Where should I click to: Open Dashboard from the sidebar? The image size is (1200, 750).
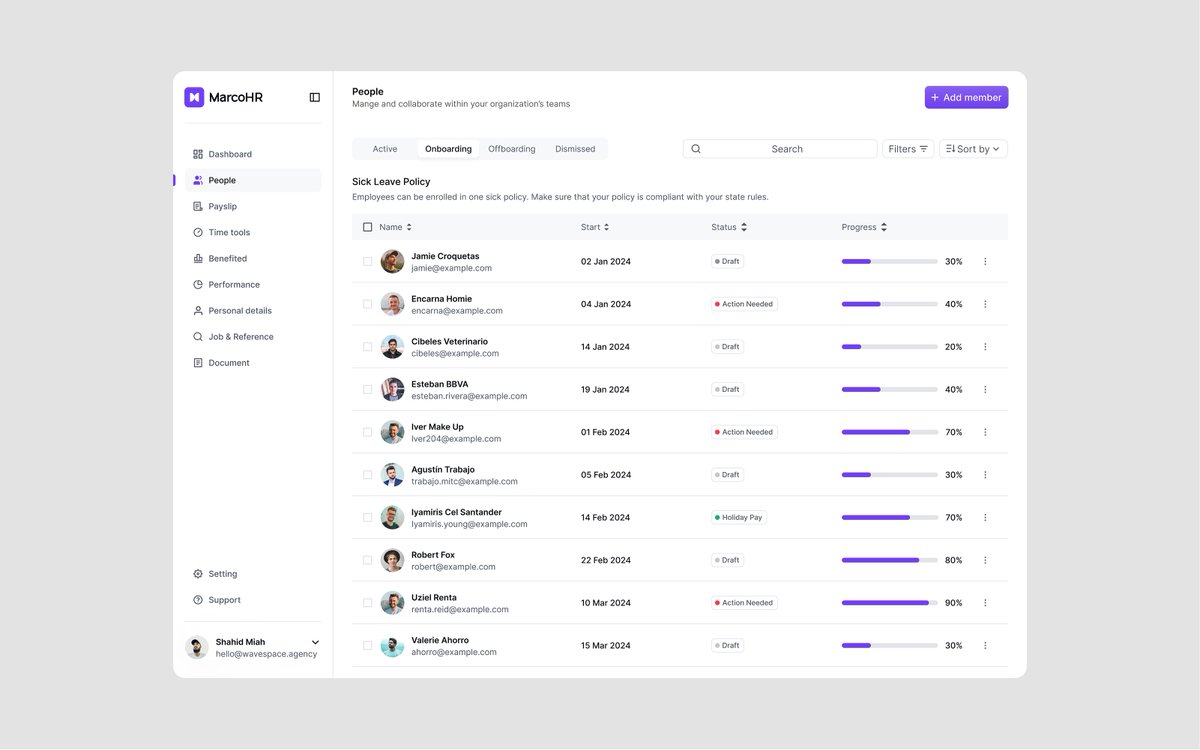pos(253,154)
